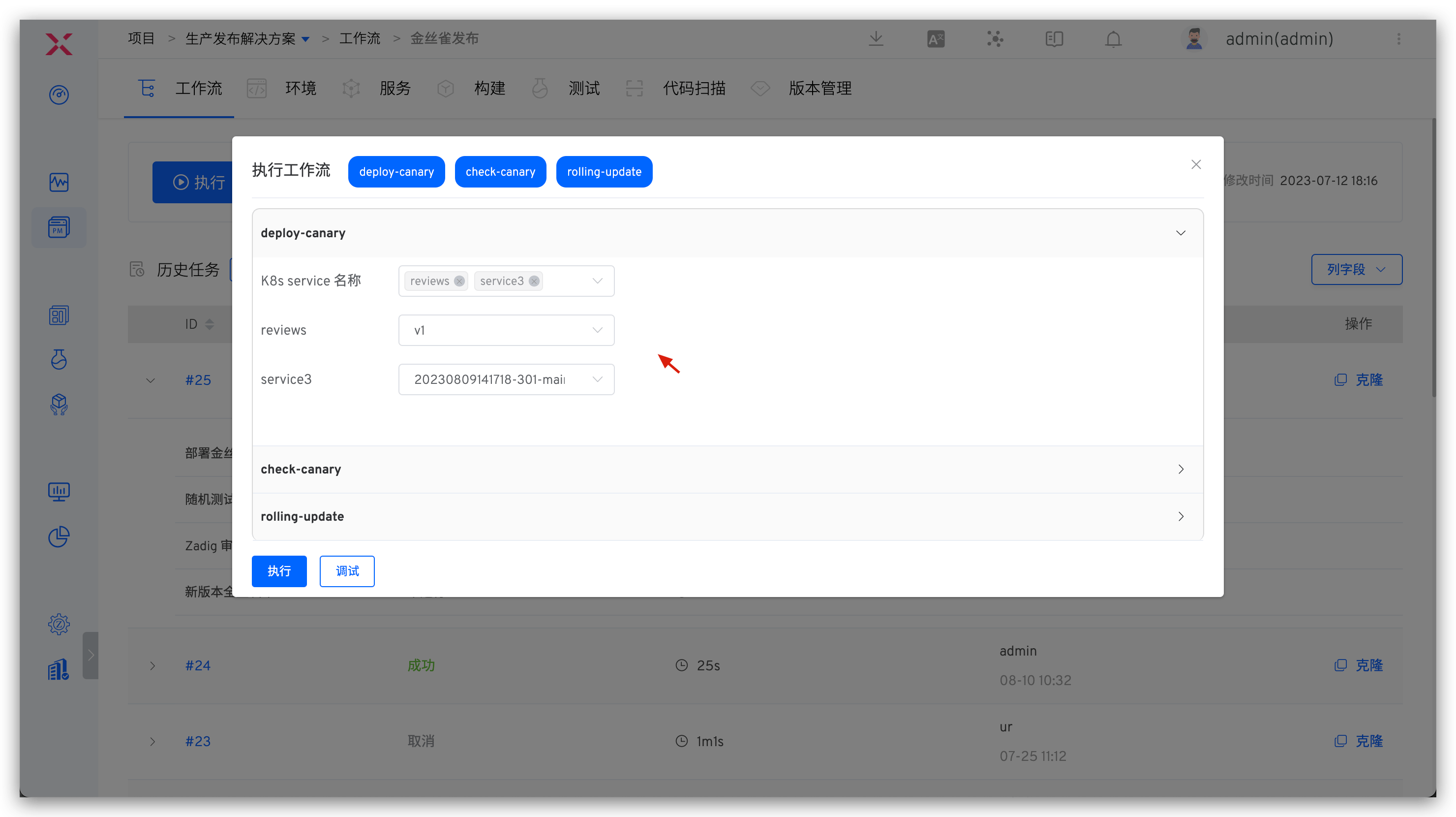Remove the reviews tag from service selector
The width and height of the screenshot is (1456, 817).
(x=459, y=281)
